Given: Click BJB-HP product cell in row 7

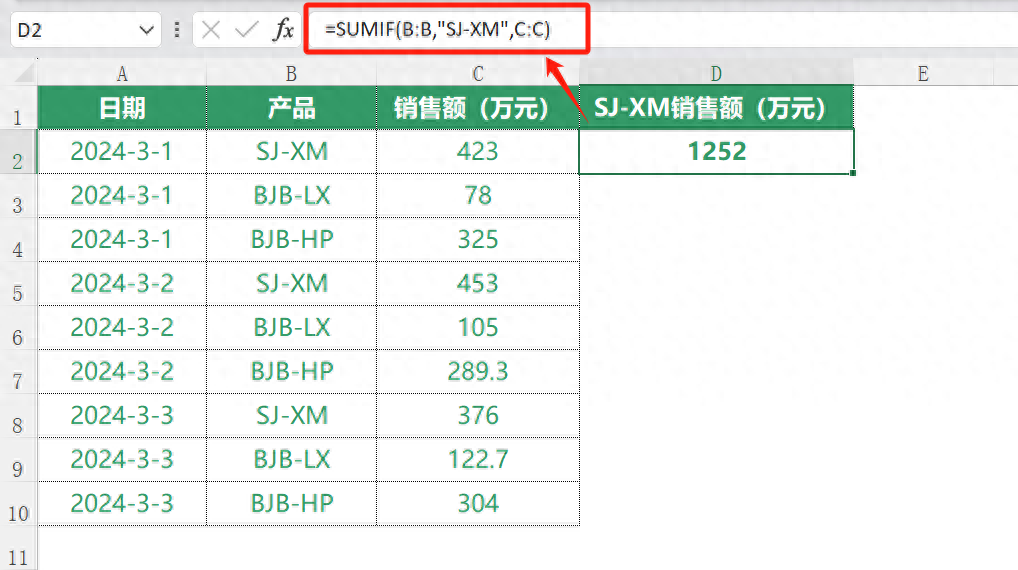Looking at the screenshot, I should click(x=292, y=372).
